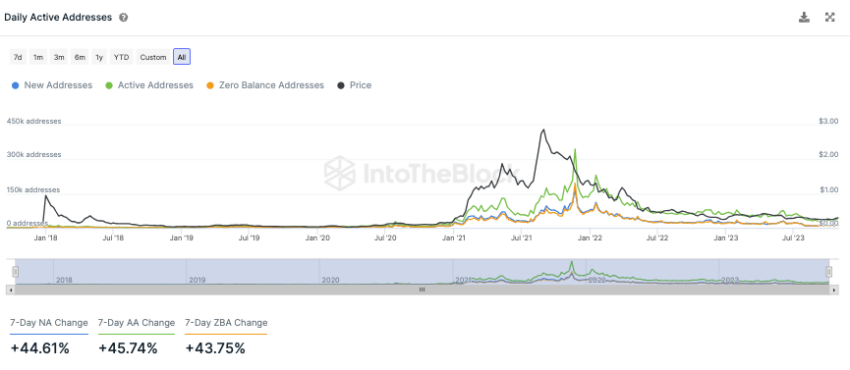The height and width of the screenshot is (370, 850).
Task: Select the 1m time range
Action: (38, 57)
